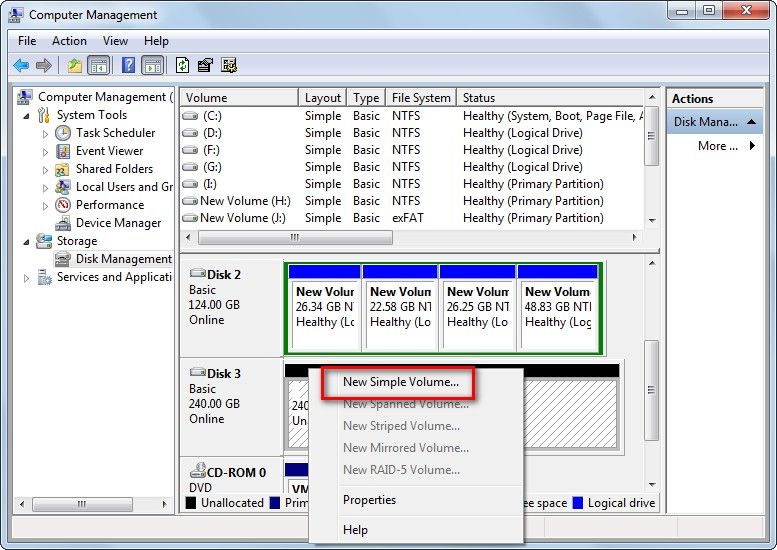Screen dimensions: 777x550
Task: Collapse the Storage tree node
Action: click(x=27, y=242)
